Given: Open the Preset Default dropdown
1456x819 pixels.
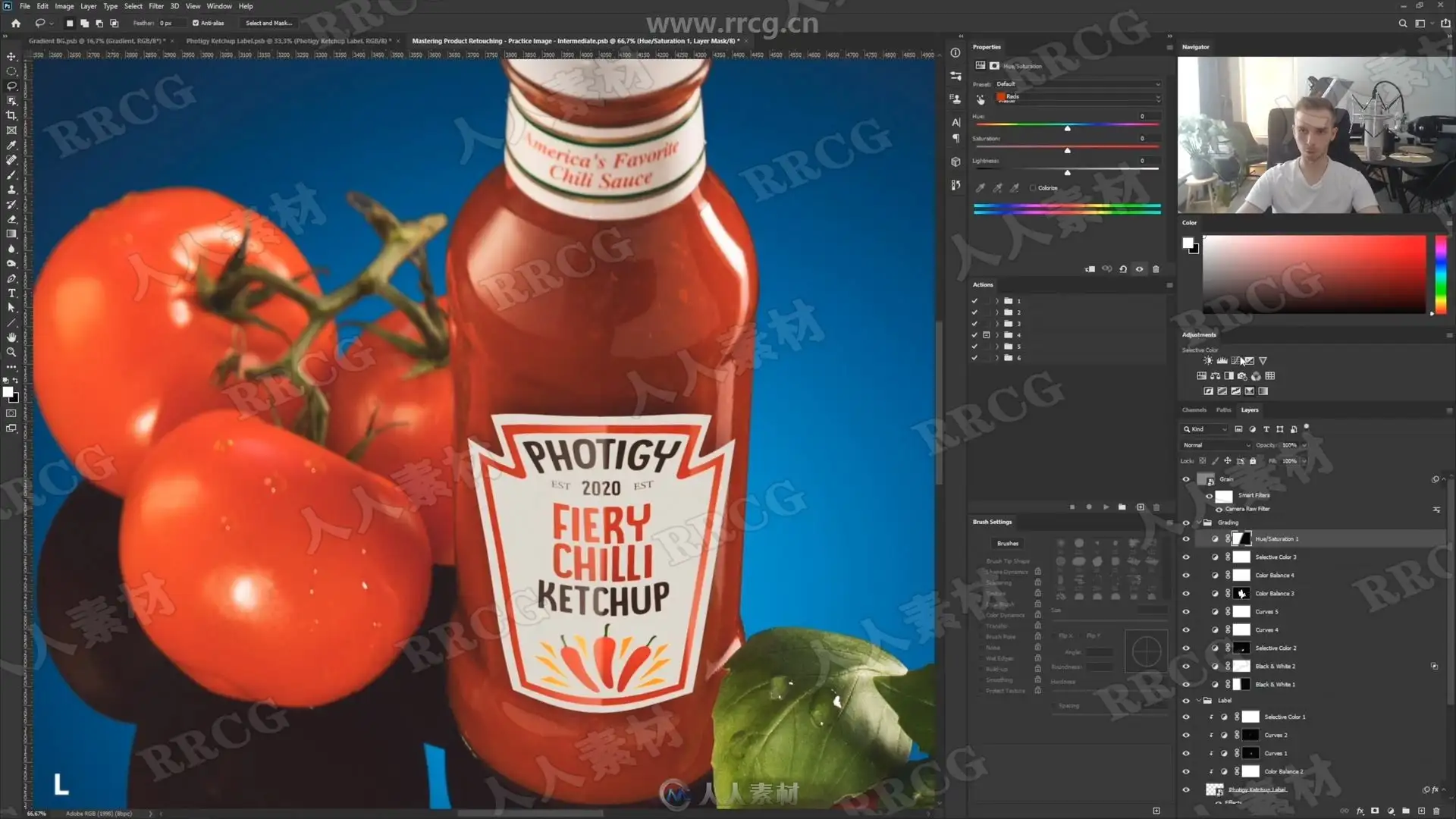Looking at the screenshot, I should pos(1077,84).
